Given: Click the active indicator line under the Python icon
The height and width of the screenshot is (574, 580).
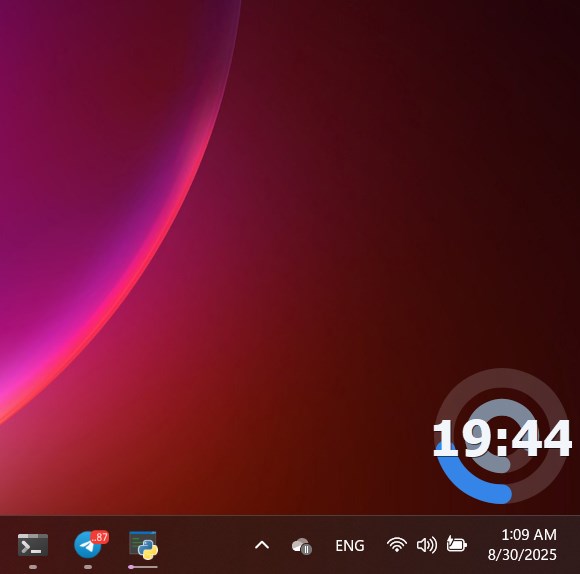Looking at the screenshot, I should tap(143, 567).
